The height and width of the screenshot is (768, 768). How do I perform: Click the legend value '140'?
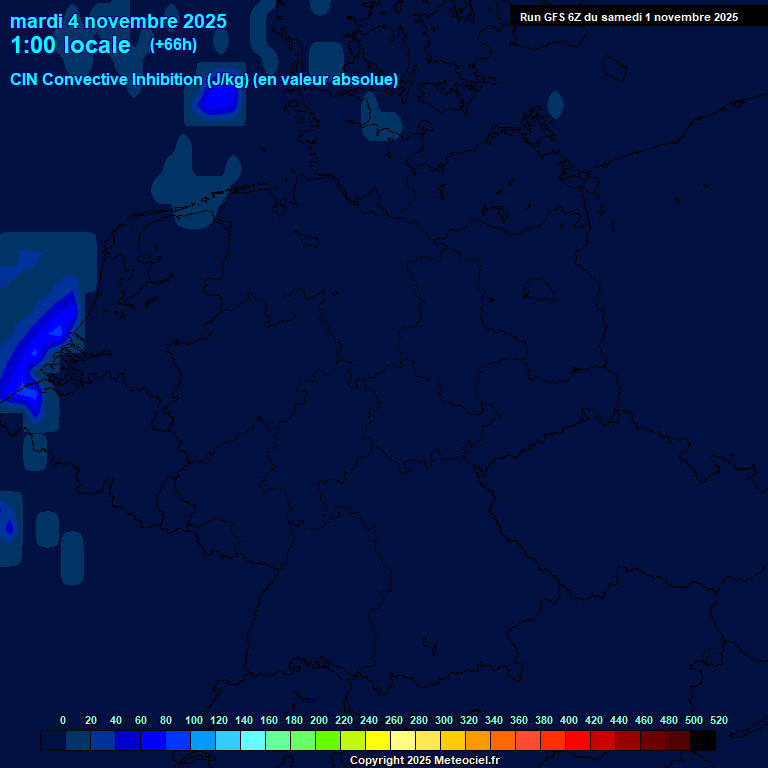pos(244,720)
